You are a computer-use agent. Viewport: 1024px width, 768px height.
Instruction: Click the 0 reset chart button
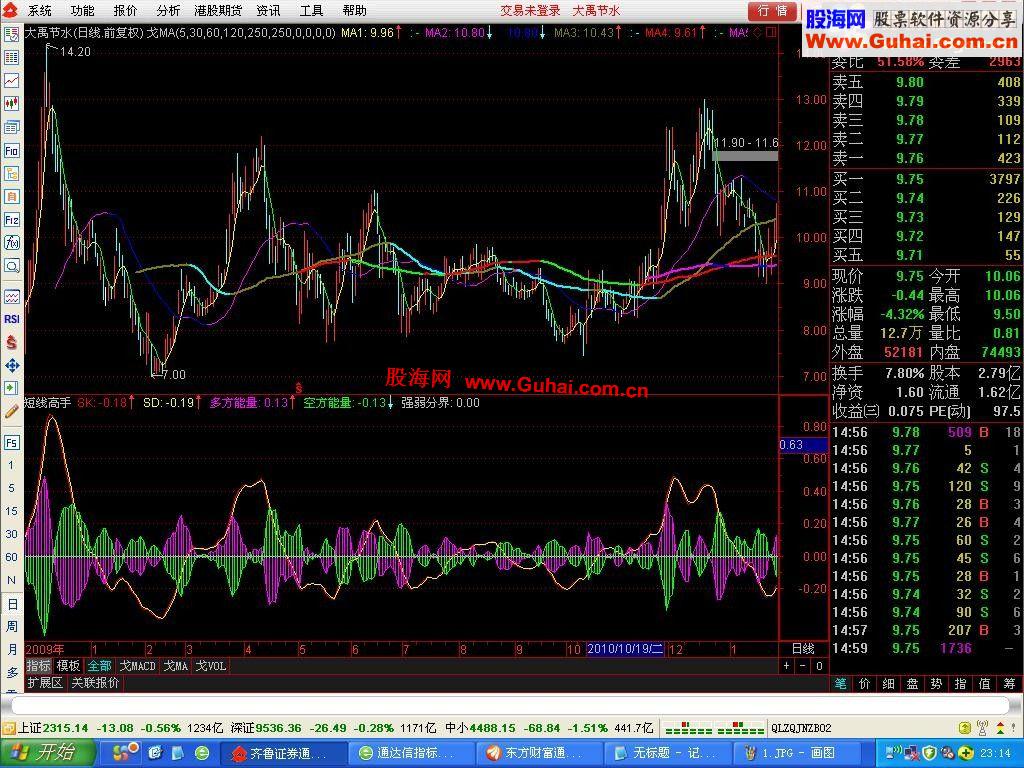coord(820,666)
